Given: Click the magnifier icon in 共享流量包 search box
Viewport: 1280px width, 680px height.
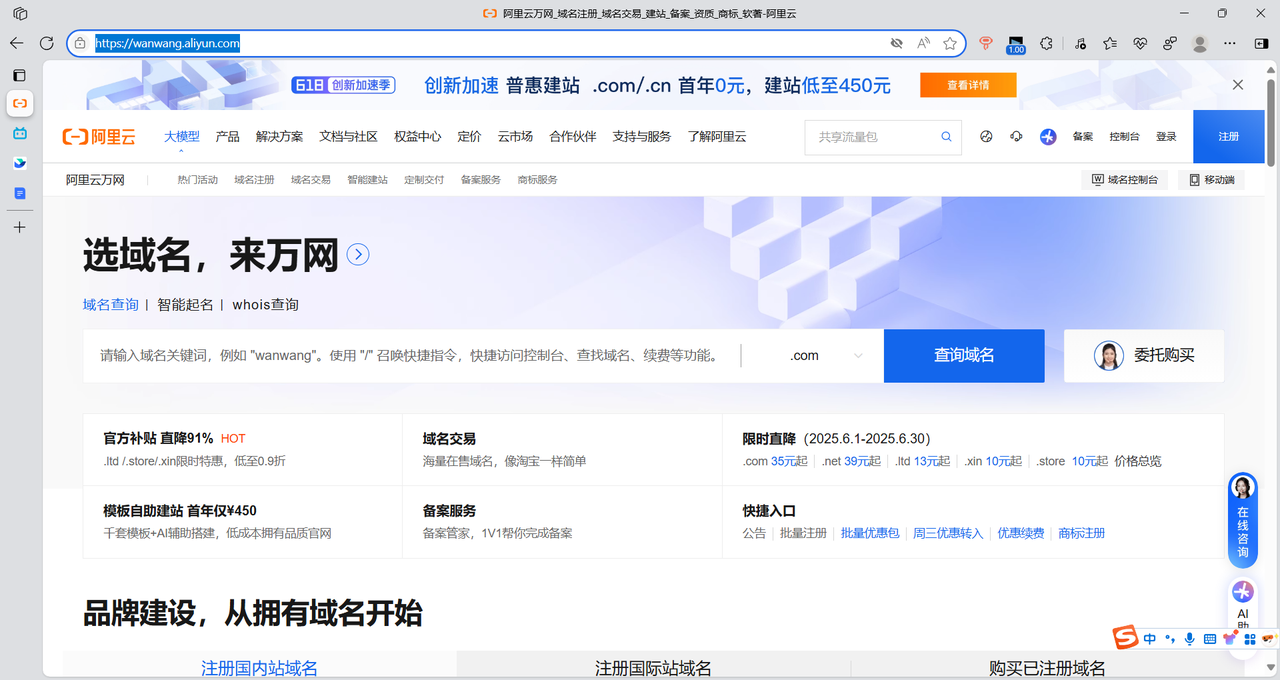Looking at the screenshot, I should point(946,137).
